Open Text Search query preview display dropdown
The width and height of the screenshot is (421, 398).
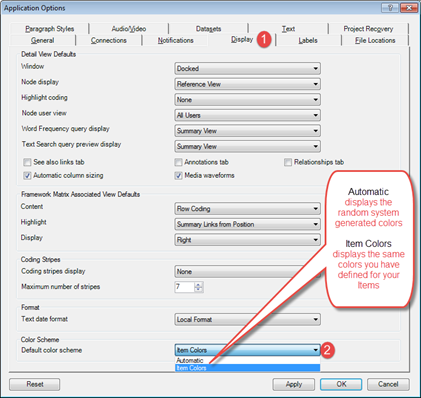[x=247, y=146]
